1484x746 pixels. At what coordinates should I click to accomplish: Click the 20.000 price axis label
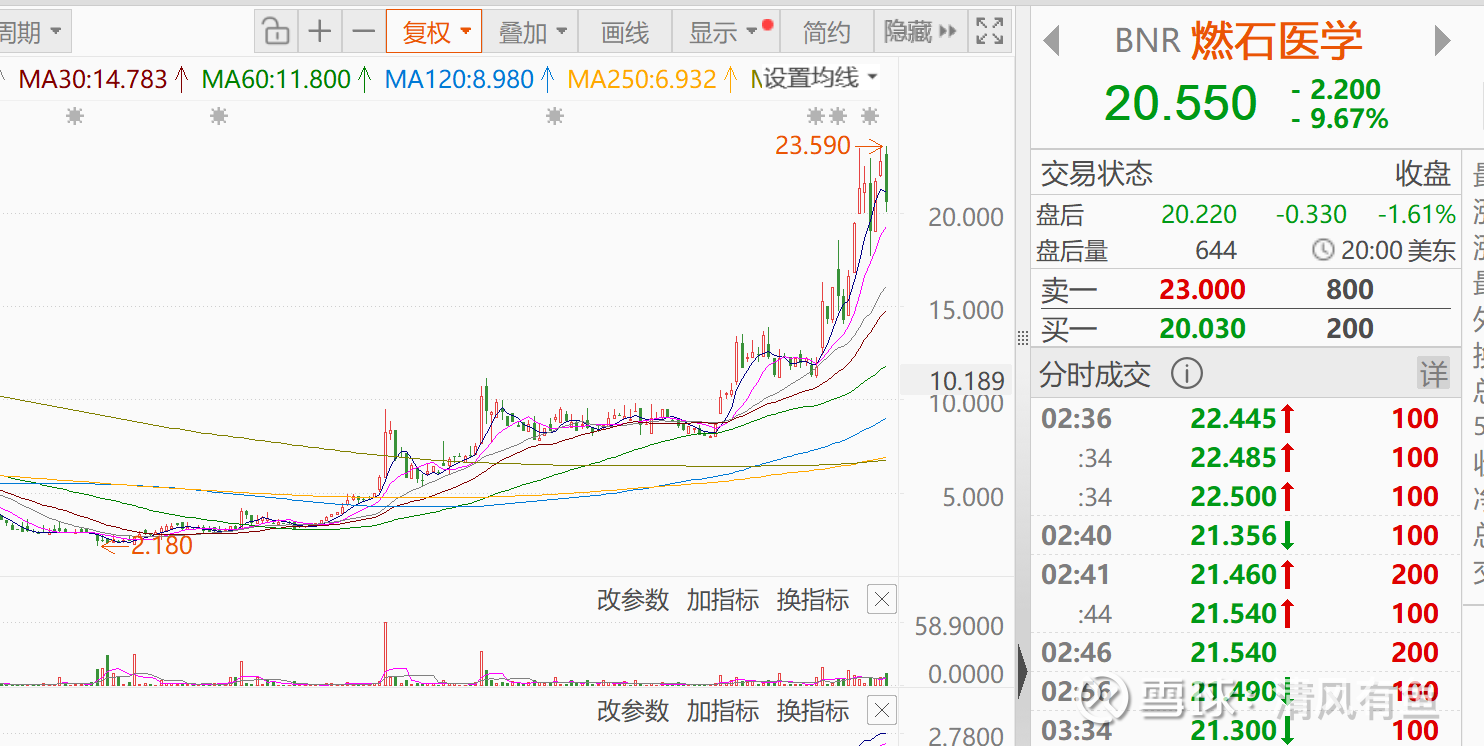click(966, 217)
